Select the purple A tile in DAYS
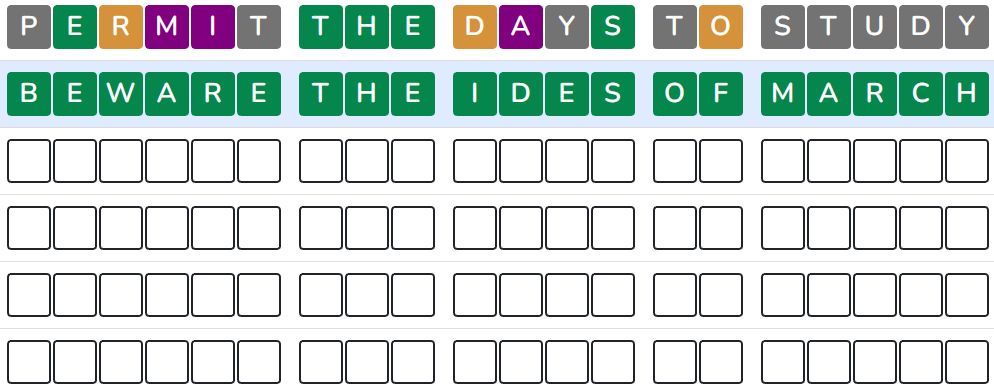 point(521,27)
